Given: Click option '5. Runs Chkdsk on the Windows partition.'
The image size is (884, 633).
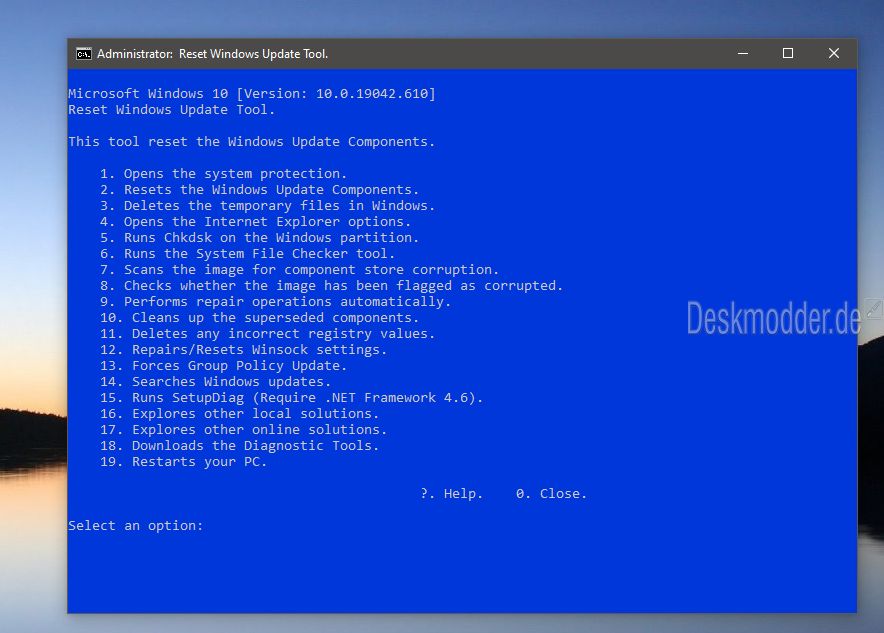Looking at the screenshot, I should tap(260, 237).
